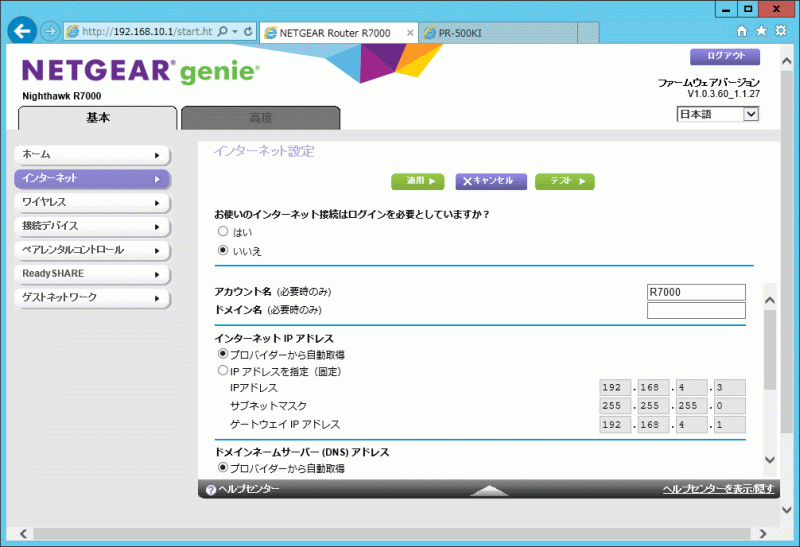Click the help center question mark icon
Viewport: 800px width, 547px height.
coord(211,489)
